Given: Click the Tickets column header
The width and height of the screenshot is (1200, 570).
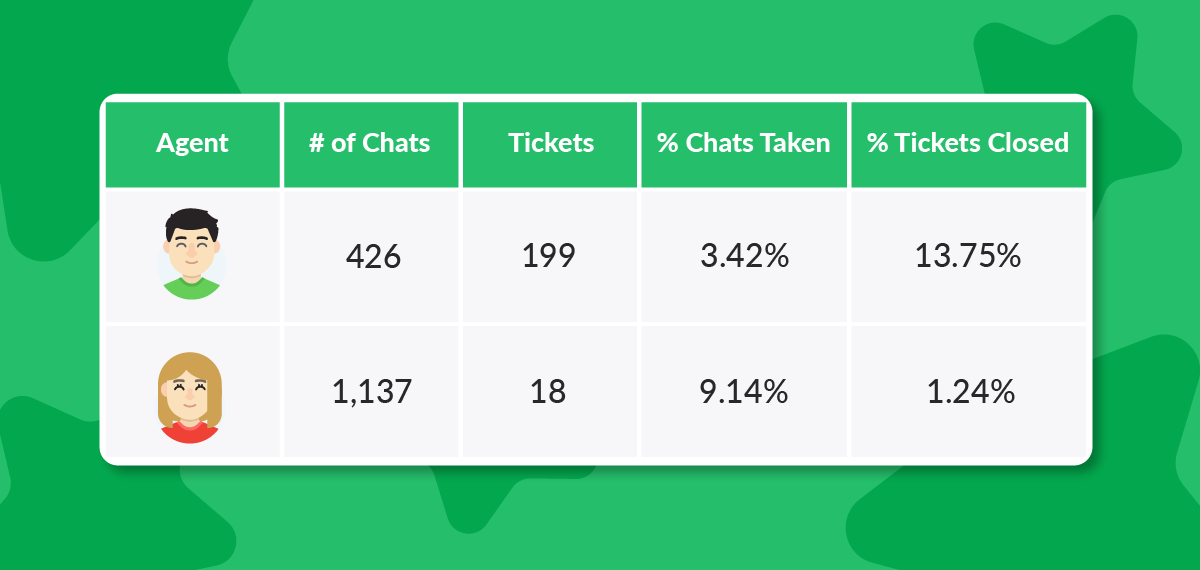Looking at the screenshot, I should 551,143.
